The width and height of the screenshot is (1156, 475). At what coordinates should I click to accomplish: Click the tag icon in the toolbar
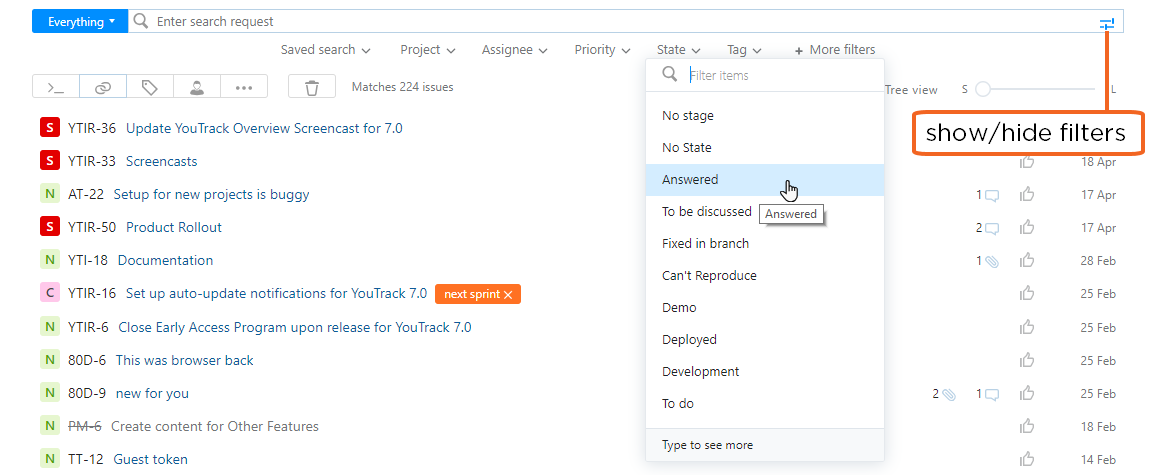click(x=150, y=88)
